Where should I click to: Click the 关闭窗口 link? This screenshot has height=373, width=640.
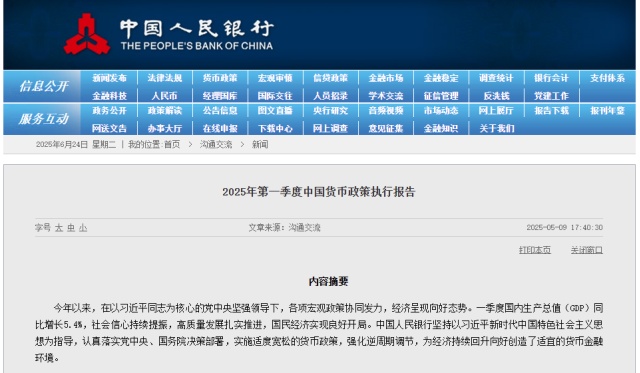587,250
